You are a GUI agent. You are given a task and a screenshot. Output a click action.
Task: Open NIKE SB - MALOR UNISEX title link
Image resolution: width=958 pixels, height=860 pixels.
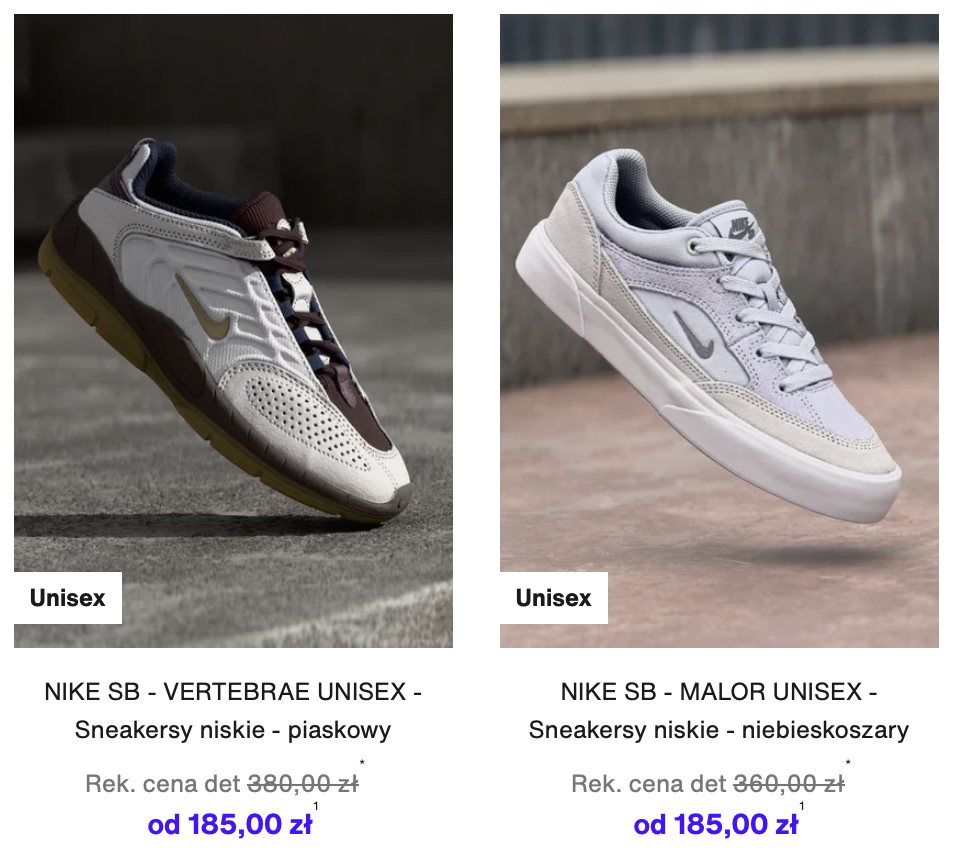719,692
